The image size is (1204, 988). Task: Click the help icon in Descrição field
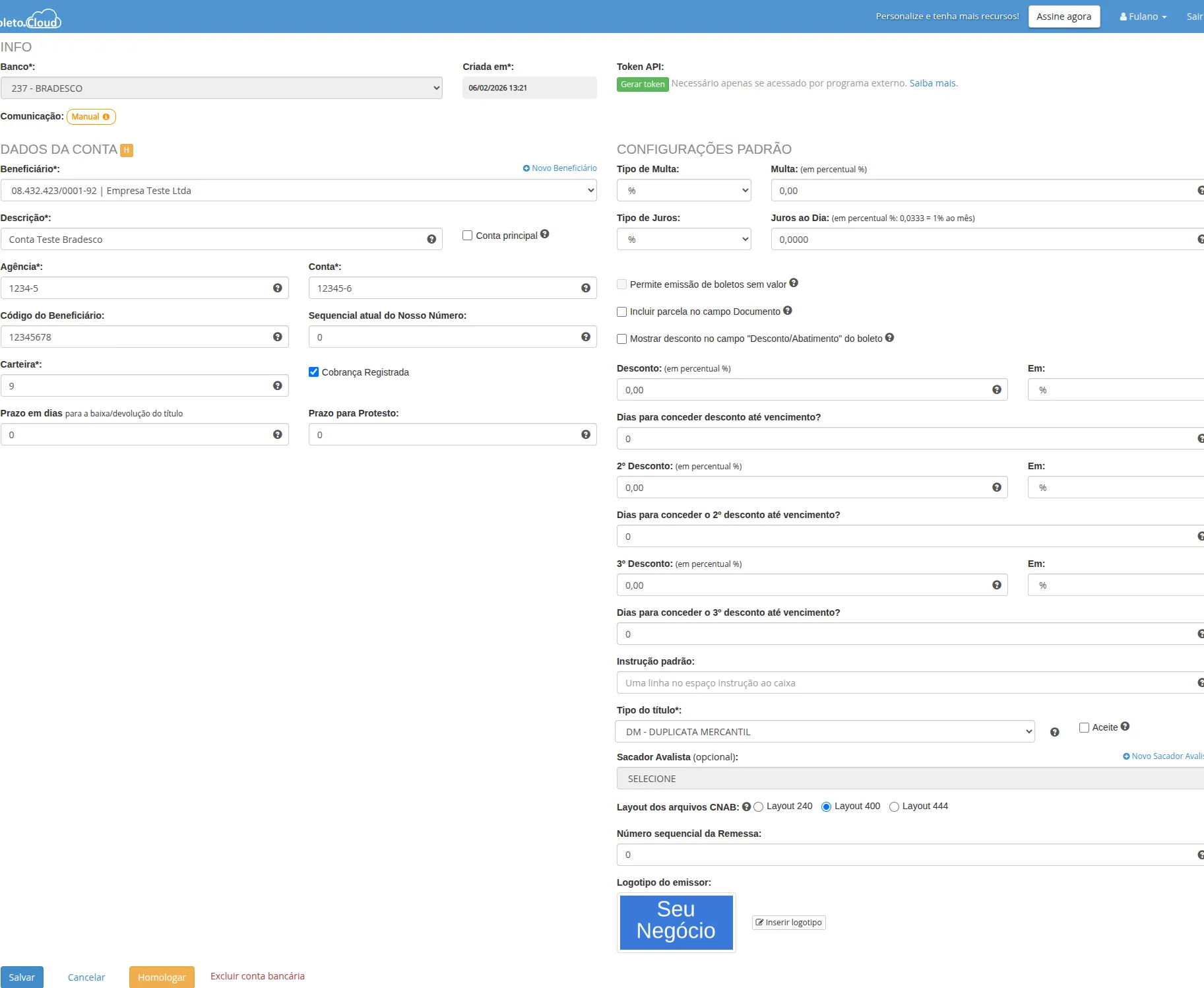pyautogui.click(x=431, y=239)
